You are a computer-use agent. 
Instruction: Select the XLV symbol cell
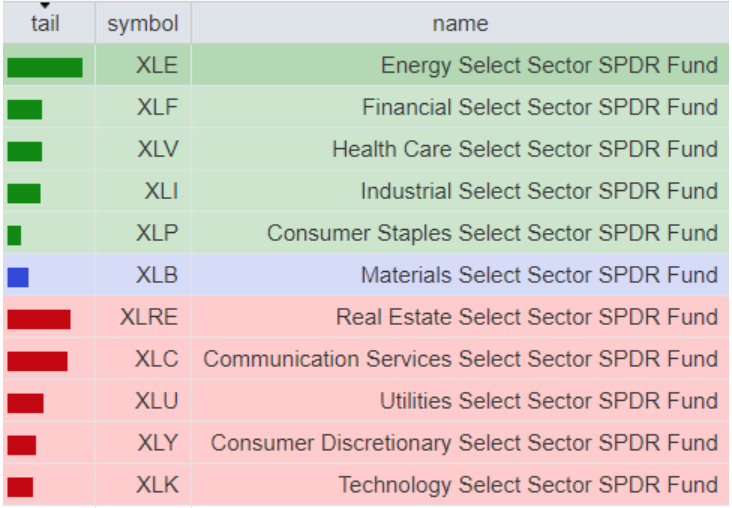158,150
